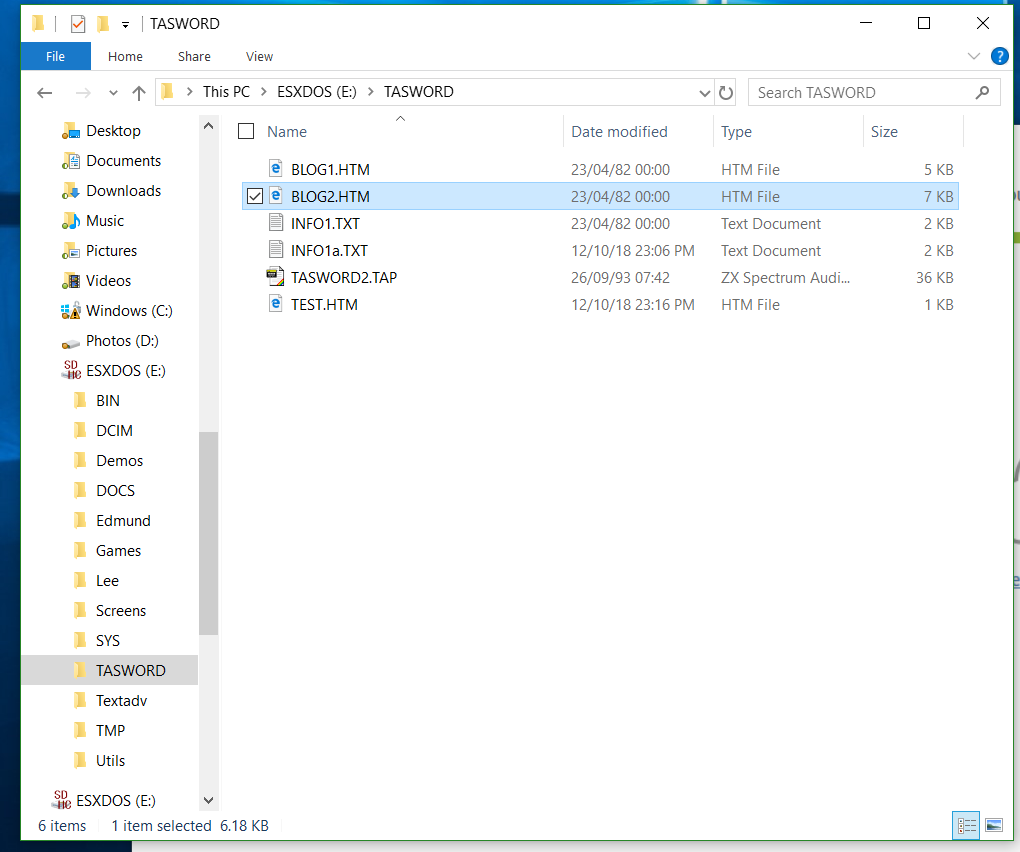The width and height of the screenshot is (1020, 852).
Task: Go back with the Back arrow
Action: coord(44,93)
